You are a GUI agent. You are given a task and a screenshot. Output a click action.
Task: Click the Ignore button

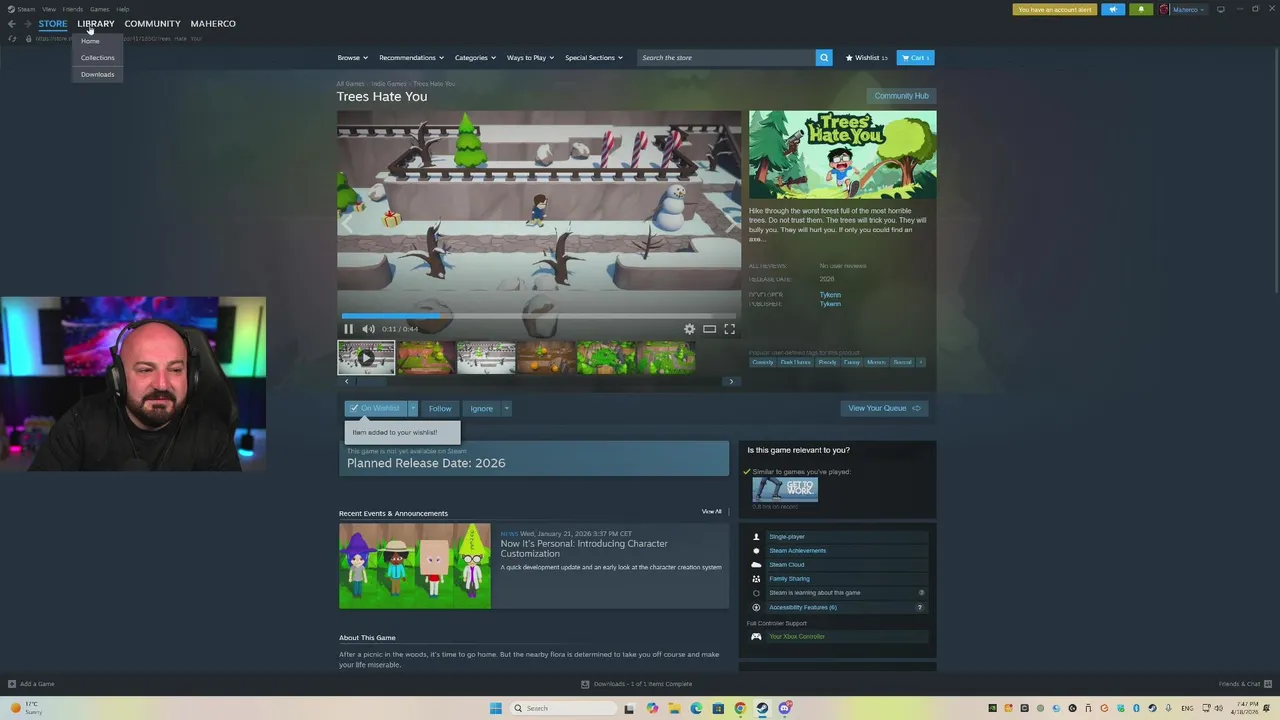coord(481,408)
